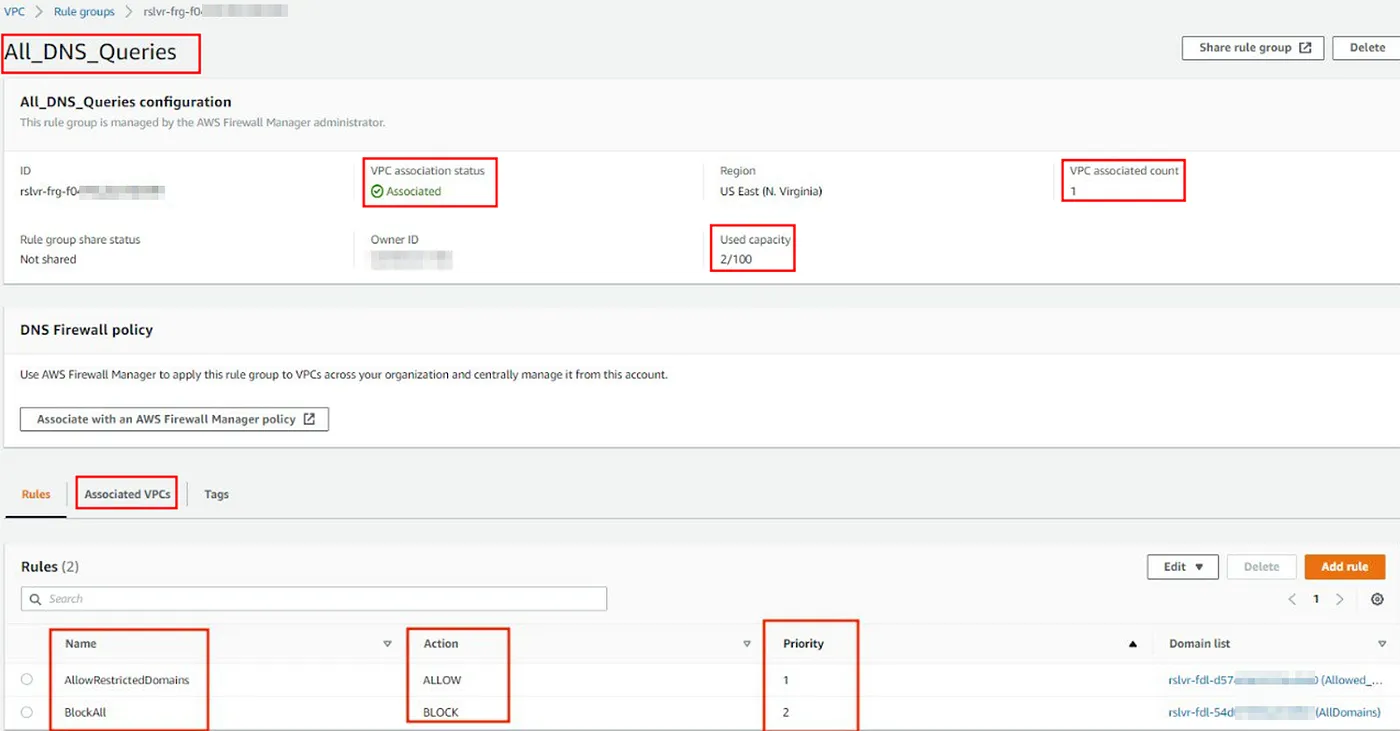Open the Tags tab
The height and width of the screenshot is (731, 1400).
click(x=216, y=494)
